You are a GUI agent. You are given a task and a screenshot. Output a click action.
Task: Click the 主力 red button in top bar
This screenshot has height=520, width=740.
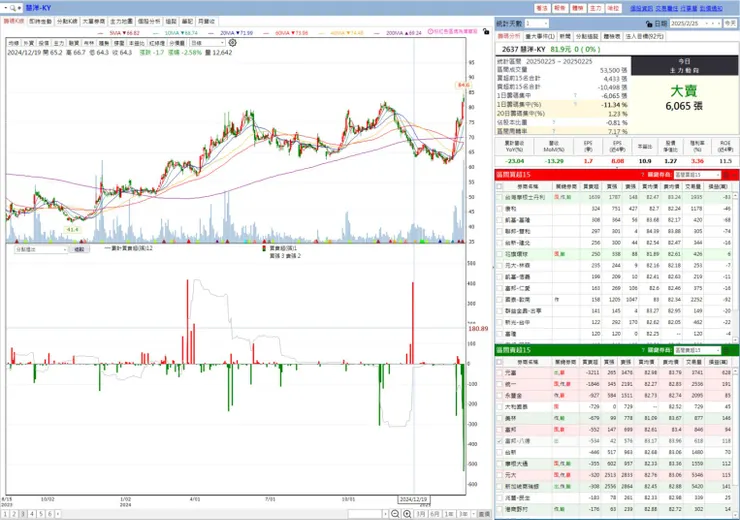click(595, 8)
